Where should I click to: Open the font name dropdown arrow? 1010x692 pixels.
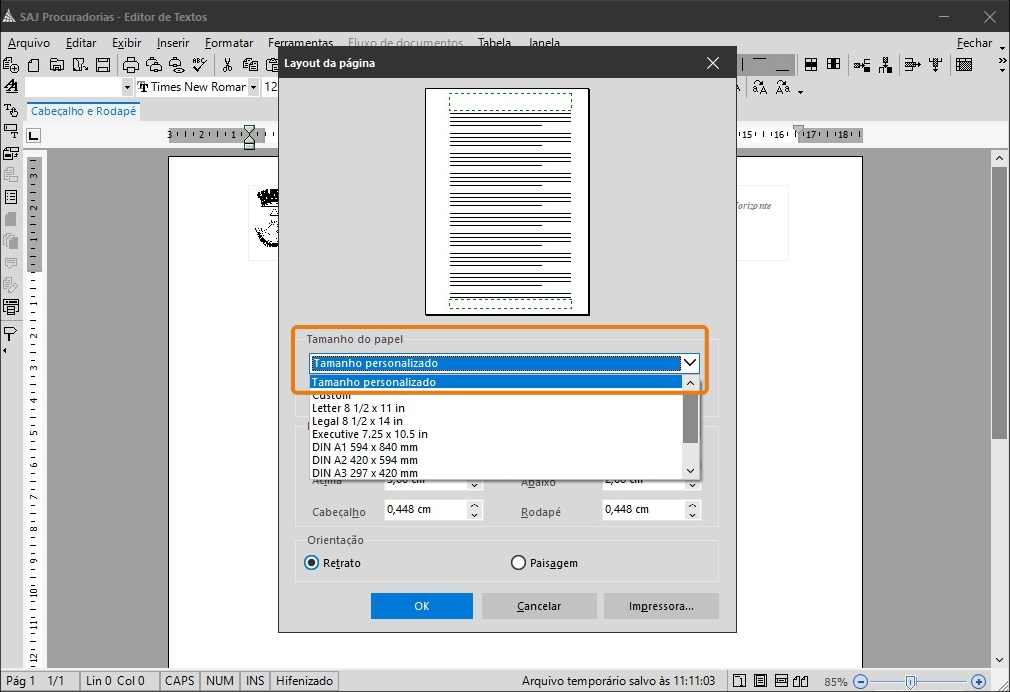coord(254,88)
